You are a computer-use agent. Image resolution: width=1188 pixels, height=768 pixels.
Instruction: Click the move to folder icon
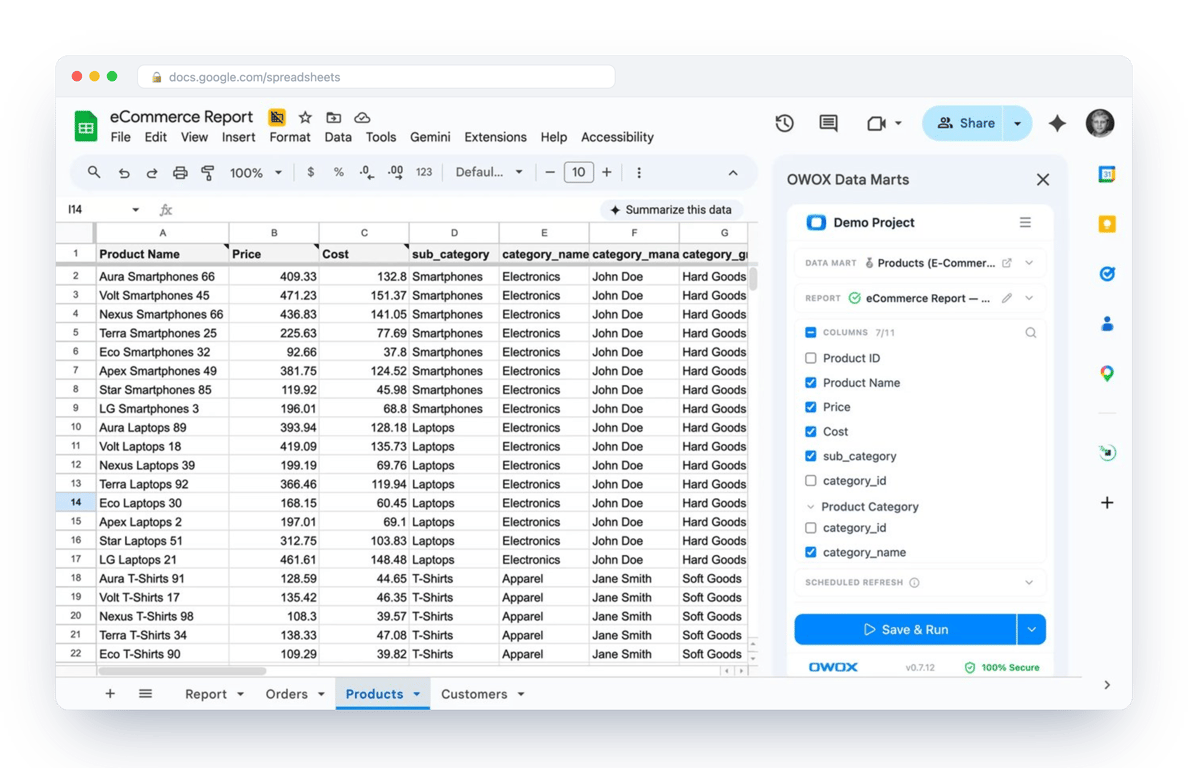(333, 117)
